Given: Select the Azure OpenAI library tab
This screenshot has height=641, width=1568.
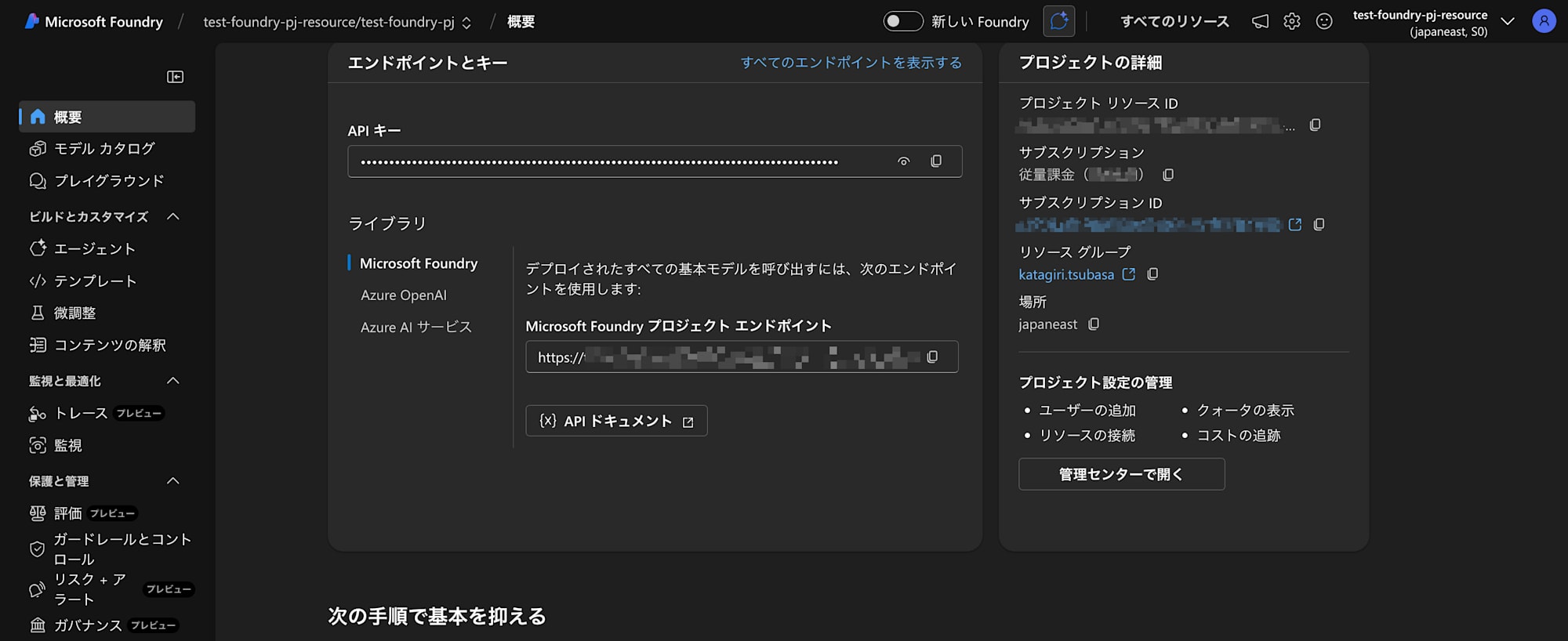Looking at the screenshot, I should [403, 295].
